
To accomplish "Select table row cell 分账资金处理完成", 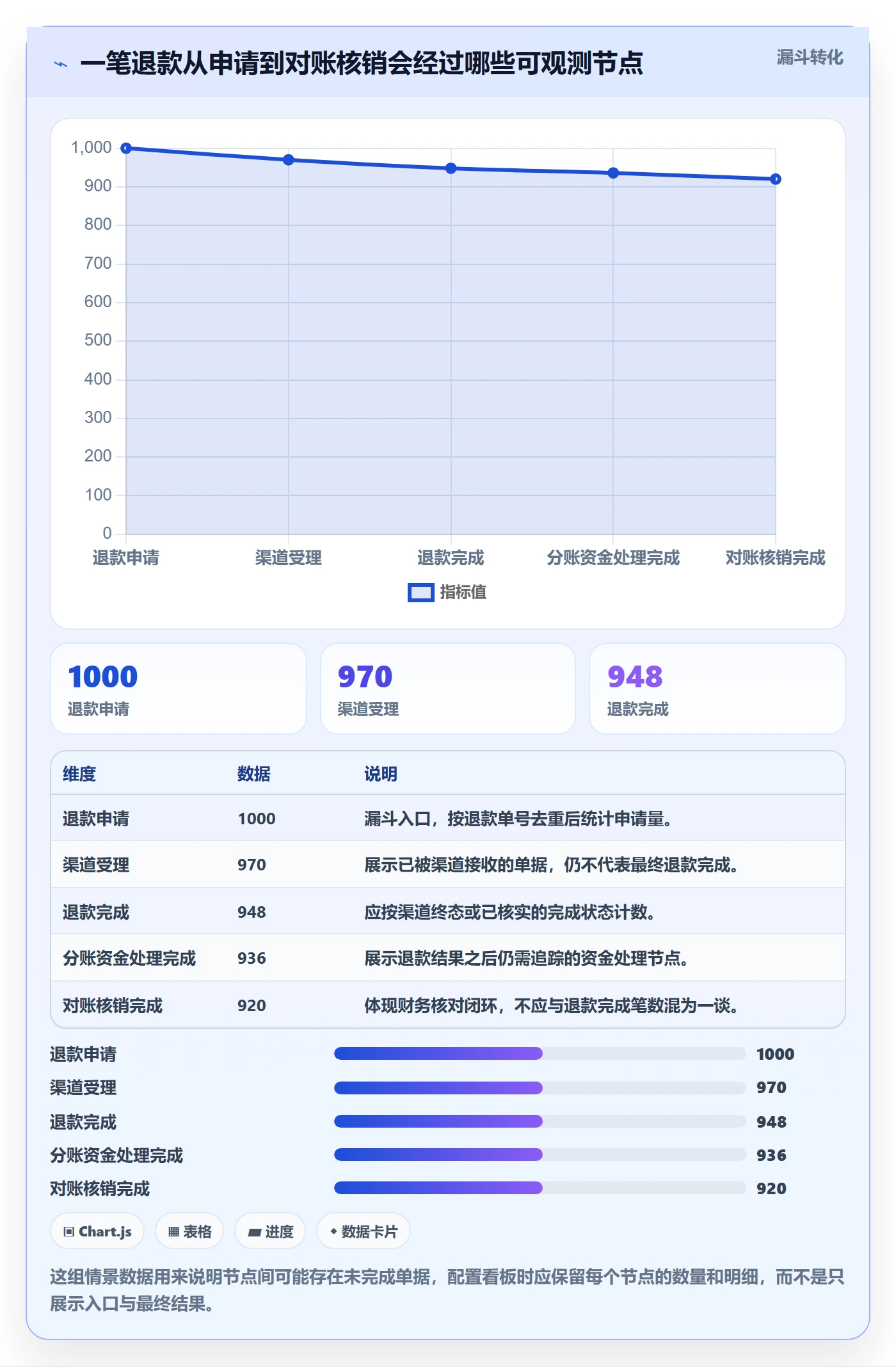I will [x=129, y=959].
